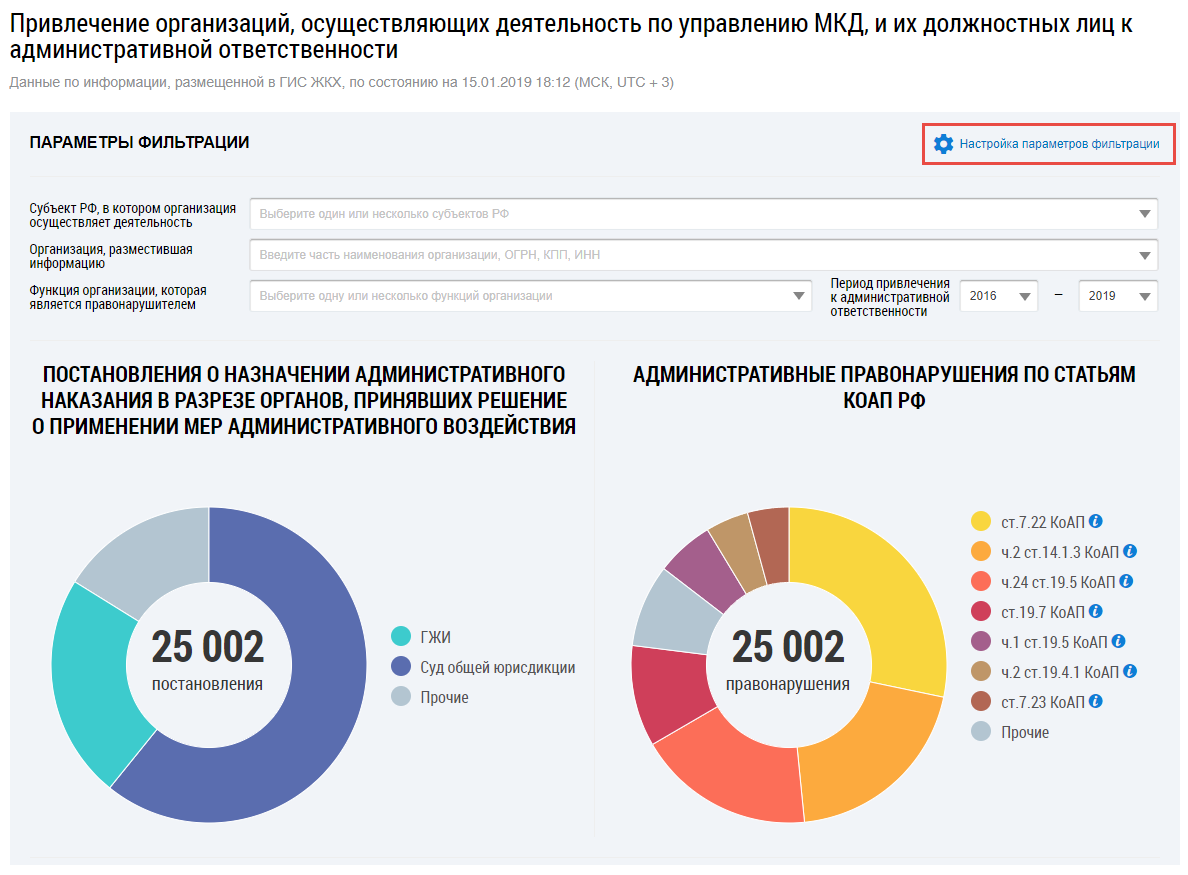Click the organization name search input field

[690, 255]
